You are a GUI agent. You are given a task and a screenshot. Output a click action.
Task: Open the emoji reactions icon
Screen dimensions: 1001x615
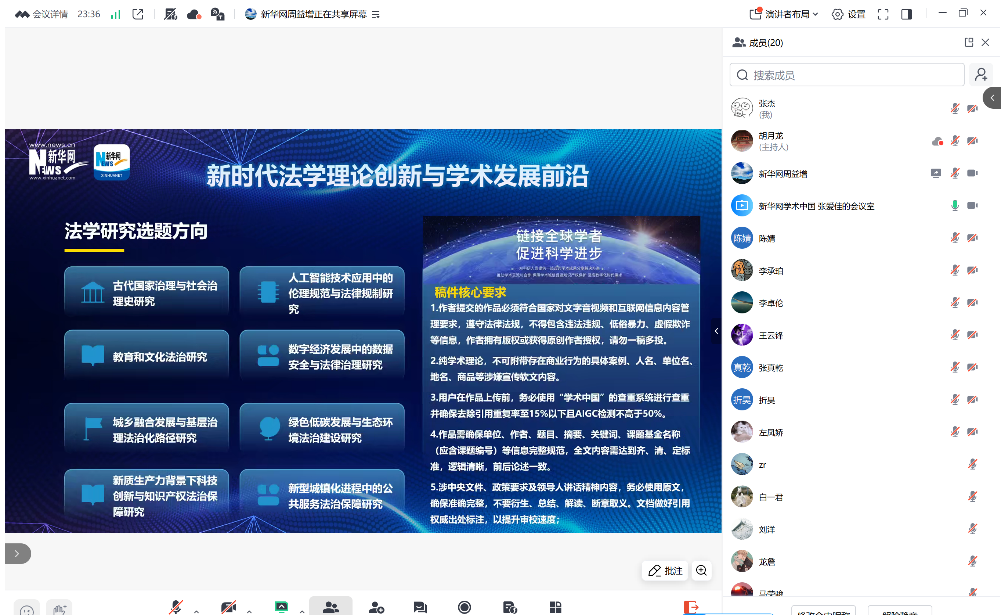[27, 608]
